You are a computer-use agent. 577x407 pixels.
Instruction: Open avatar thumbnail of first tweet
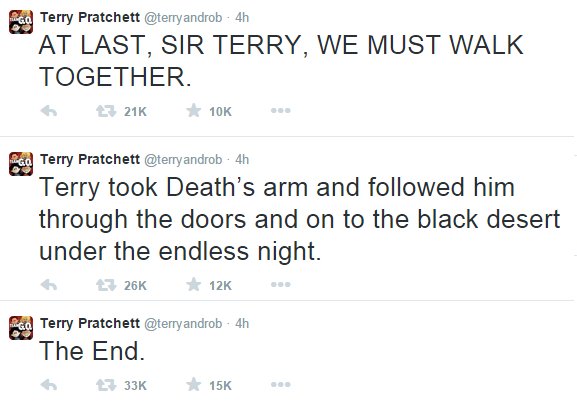21,22
